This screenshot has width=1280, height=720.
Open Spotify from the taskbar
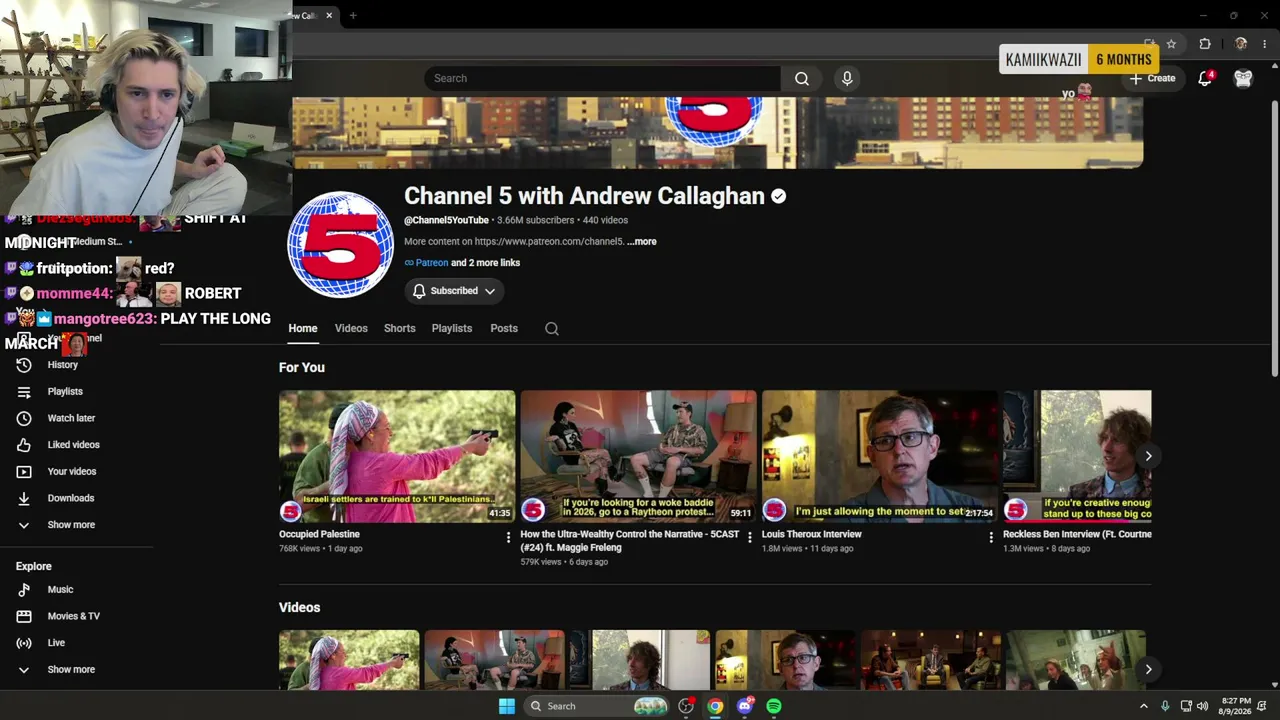coord(774,706)
